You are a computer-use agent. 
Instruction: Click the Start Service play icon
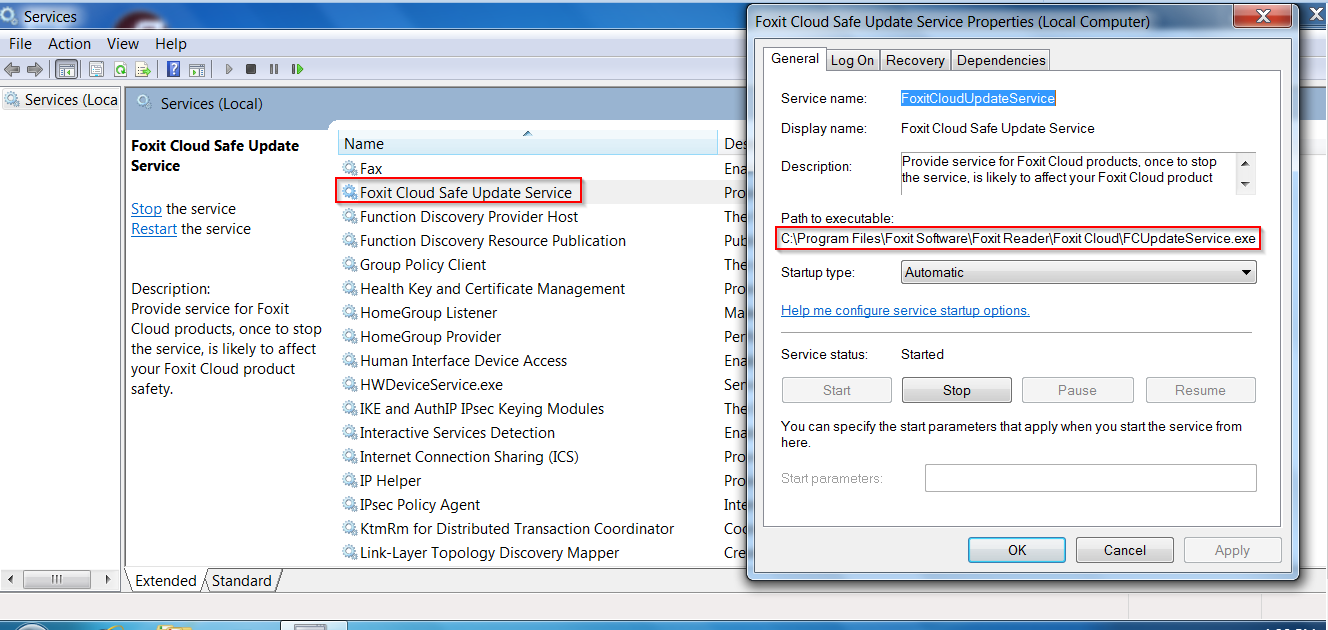coord(229,69)
